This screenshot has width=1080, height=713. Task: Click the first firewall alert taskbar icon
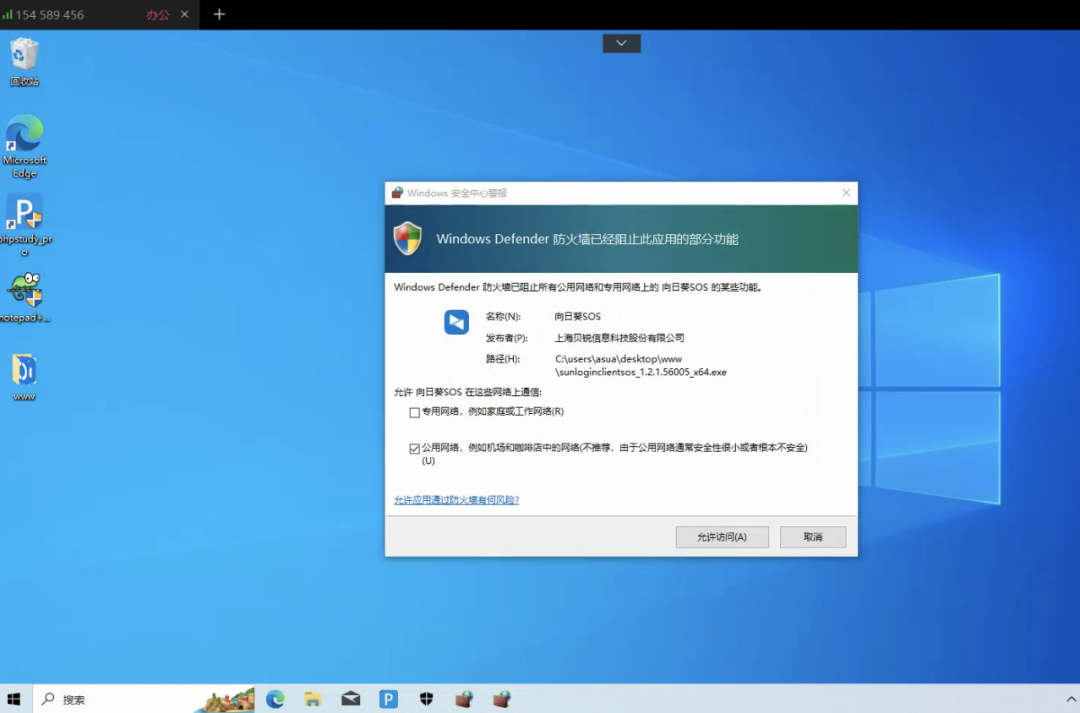pyautogui.click(x=464, y=699)
